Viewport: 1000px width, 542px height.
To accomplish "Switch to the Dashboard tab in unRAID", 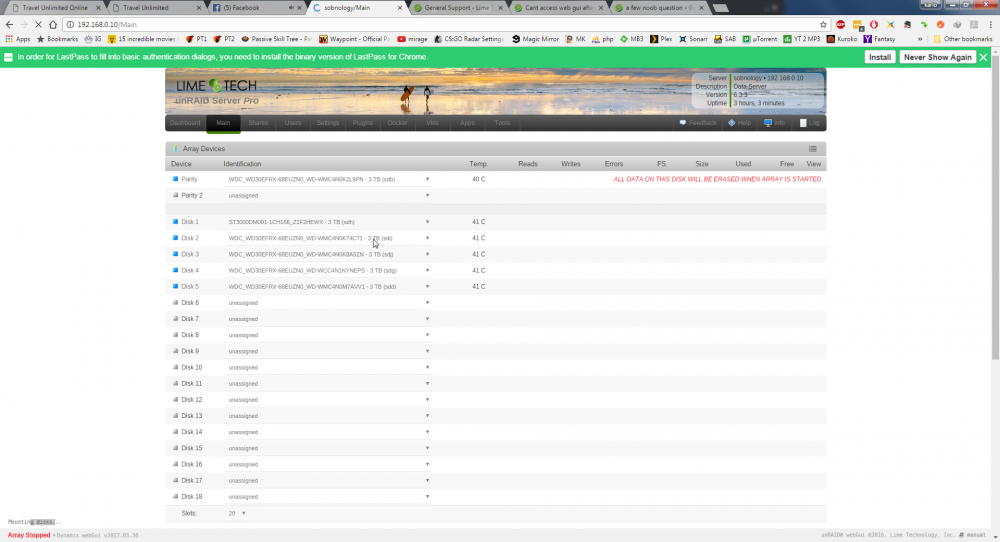I will [x=185, y=123].
